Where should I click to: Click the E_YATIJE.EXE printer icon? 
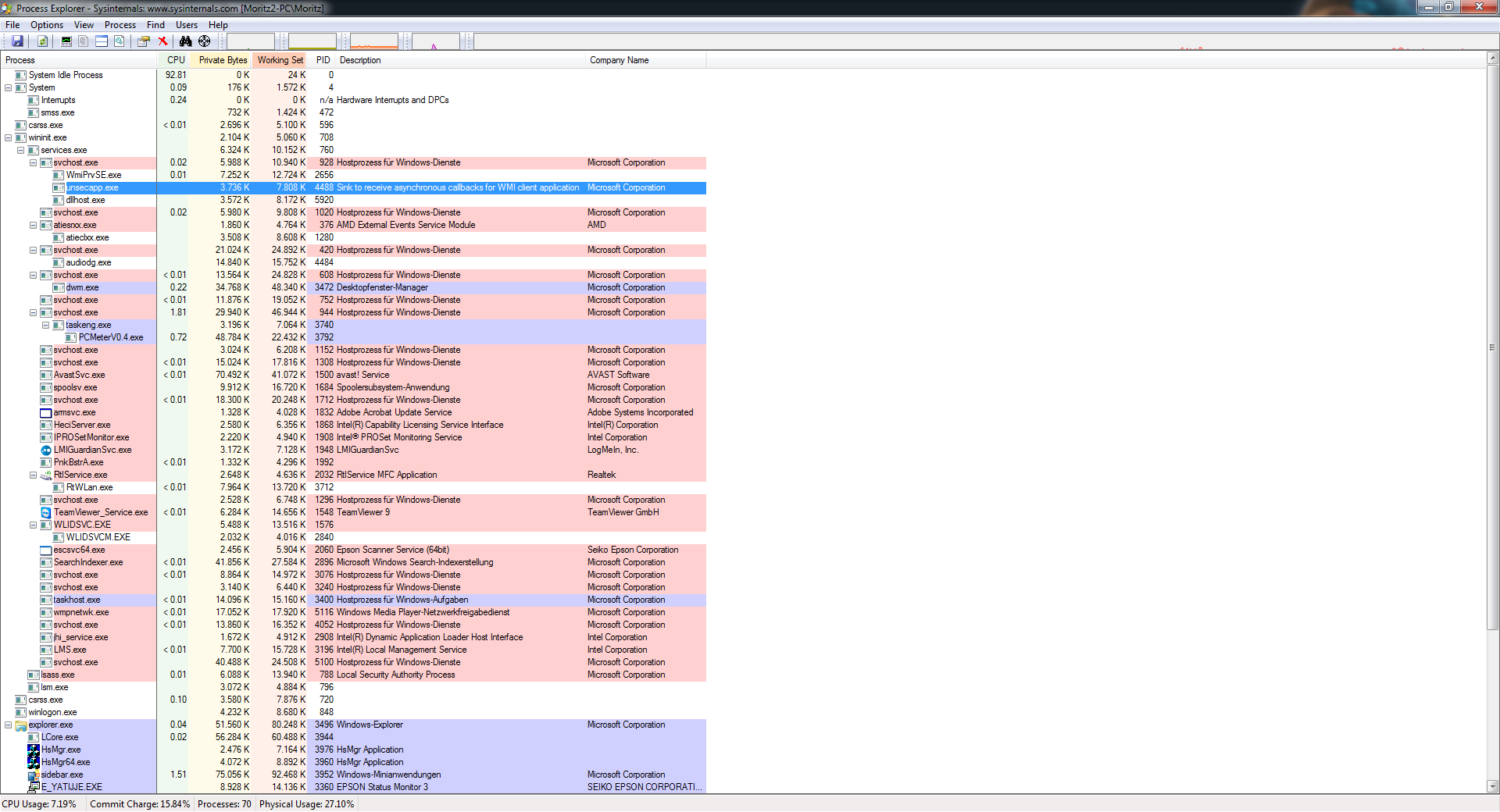coord(34,787)
